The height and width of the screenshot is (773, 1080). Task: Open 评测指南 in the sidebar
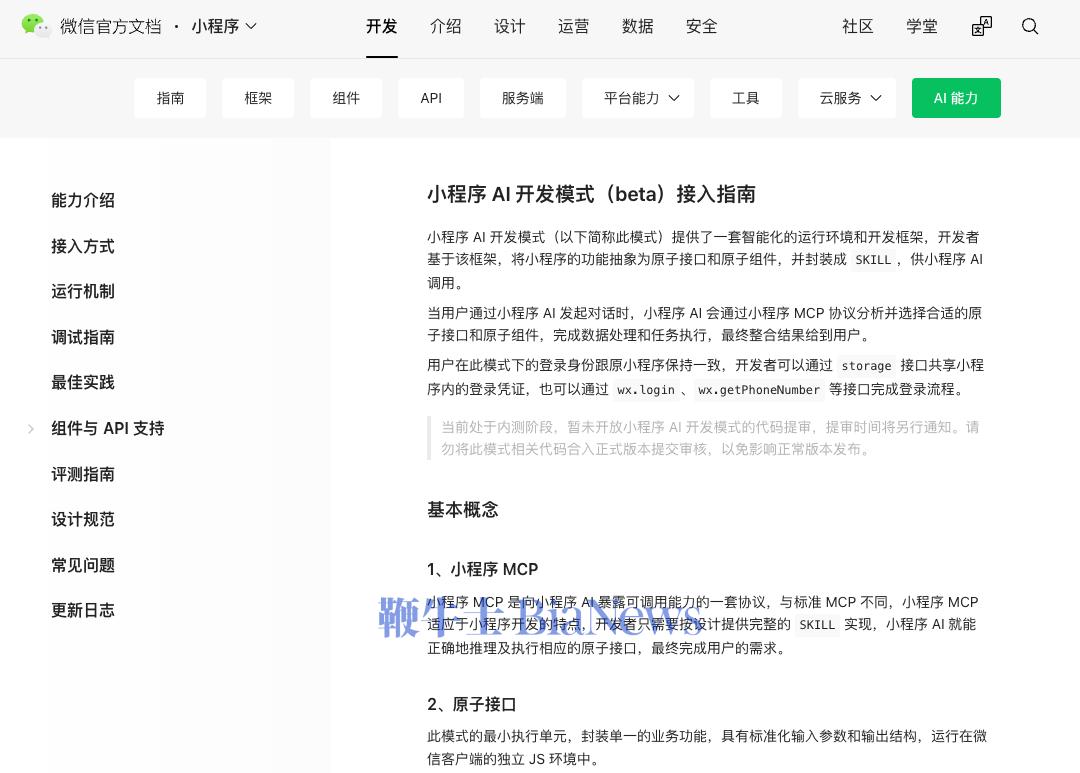click(x=83, y=474)
